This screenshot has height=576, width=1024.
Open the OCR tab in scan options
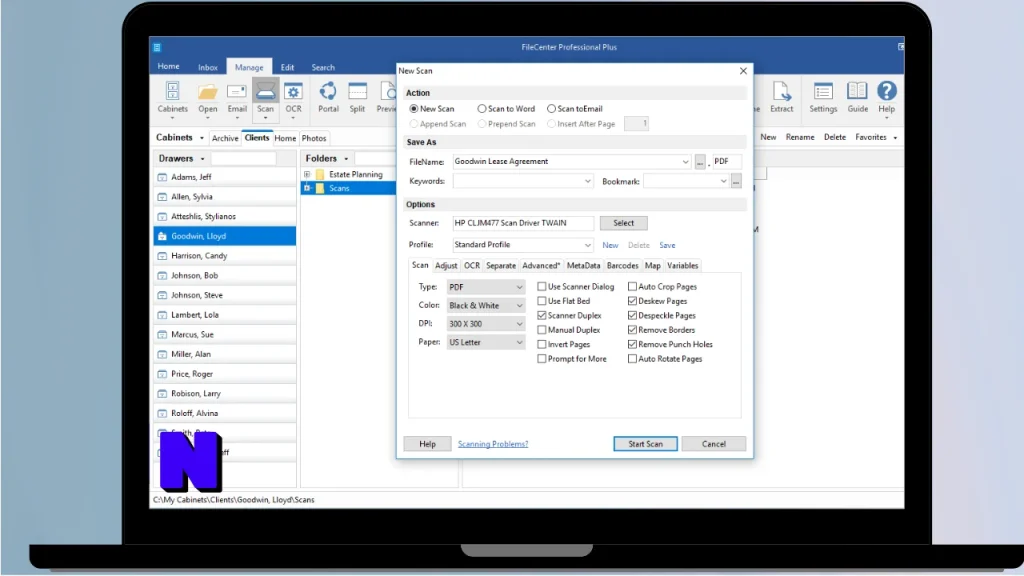pyautogui.click(x=472, y=266)
